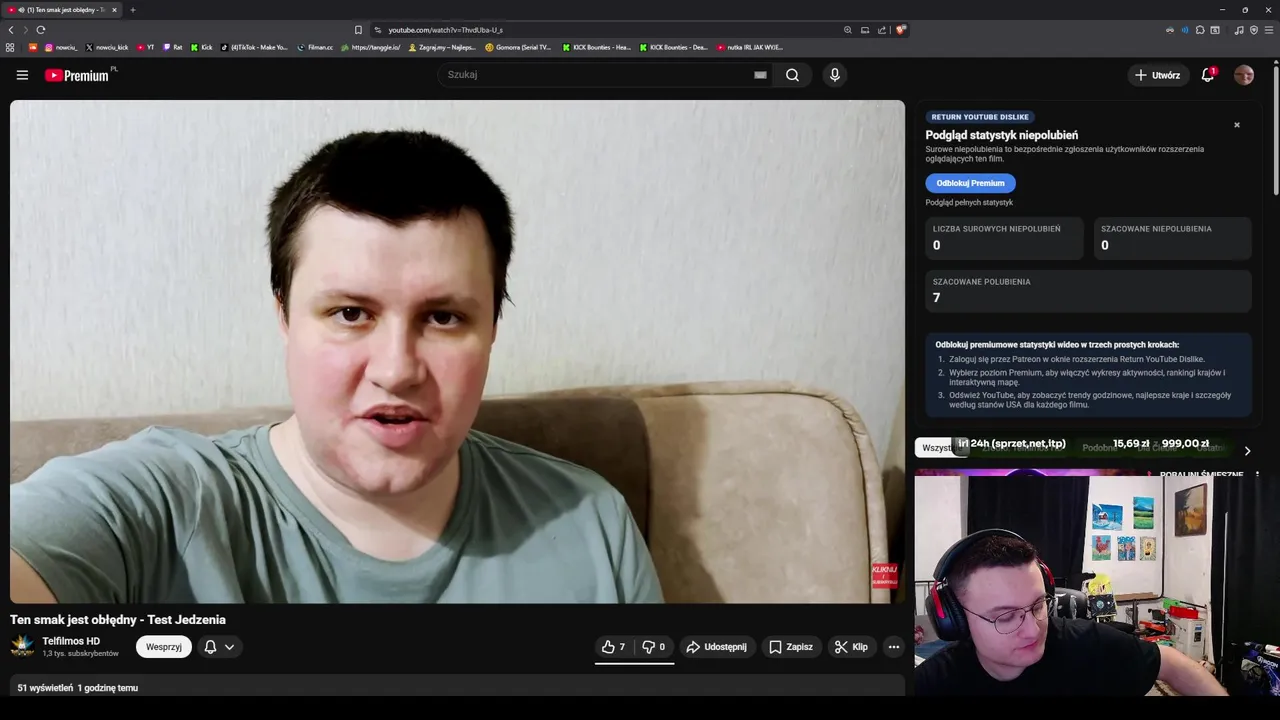The width and height of the screenshot is (1280, 720).
Task: Click the video title Ten smak jest obłędny
Action: 118,620
